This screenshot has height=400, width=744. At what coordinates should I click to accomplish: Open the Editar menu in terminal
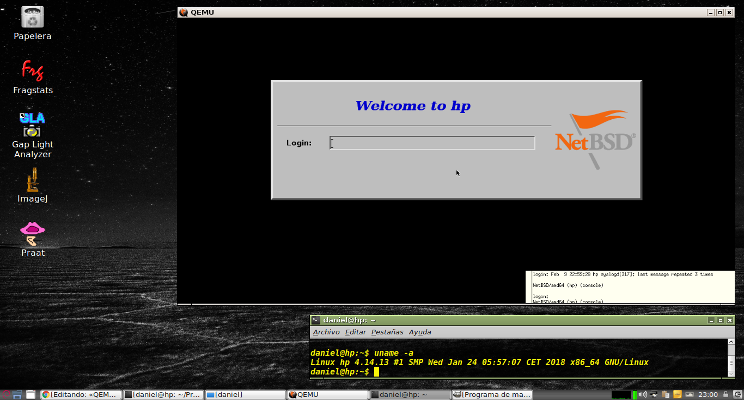click(355, 331)
